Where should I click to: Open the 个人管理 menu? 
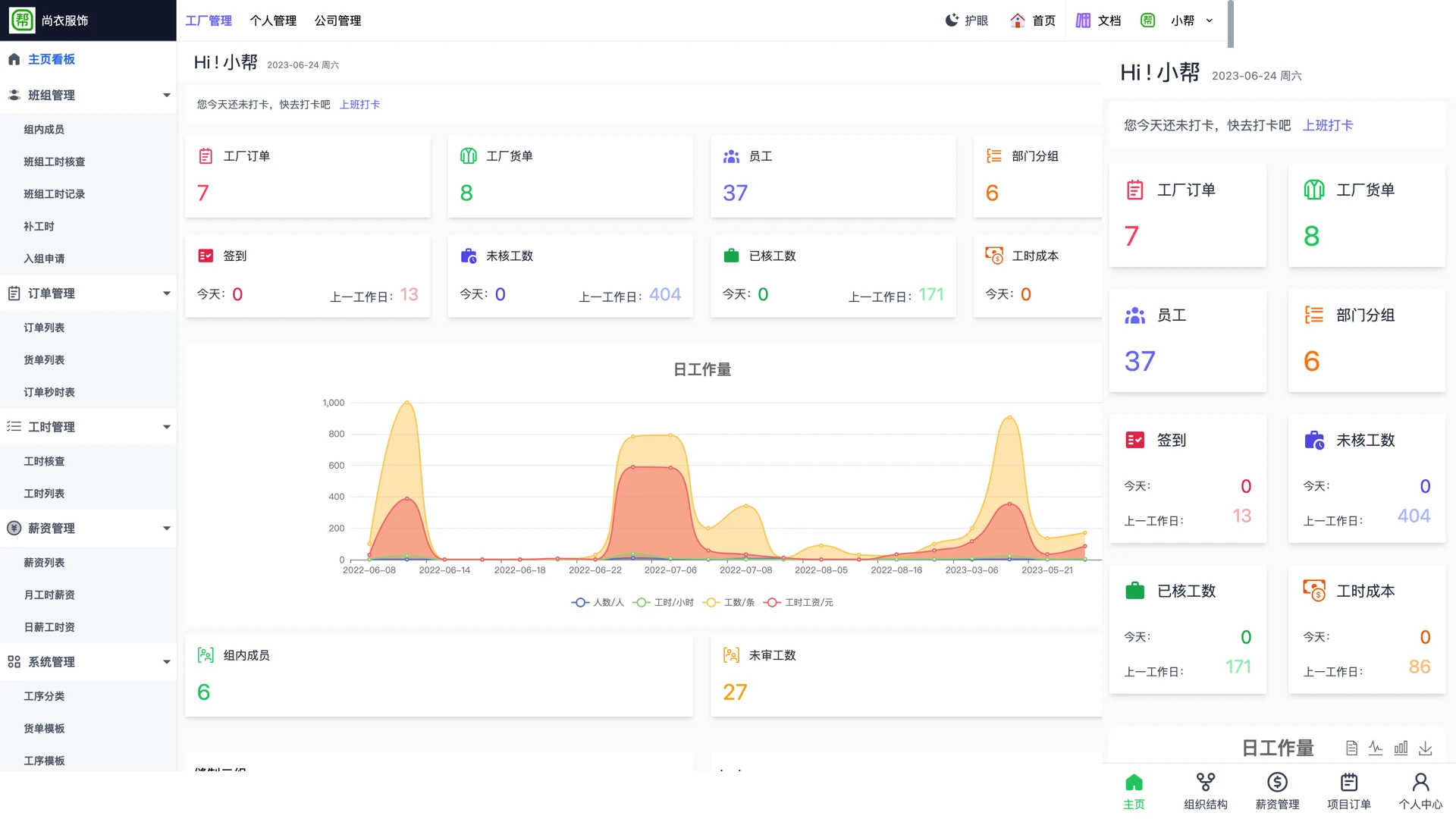click(273, 20)
